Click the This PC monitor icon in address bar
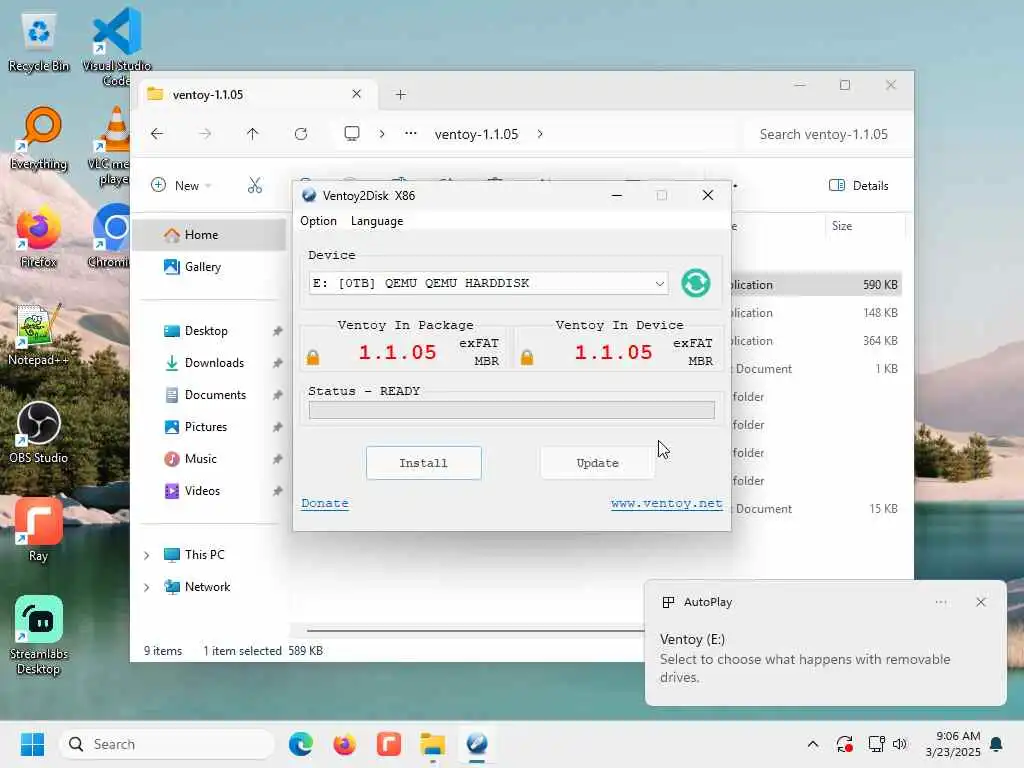Viewport: 1024px width, 768px height. 352,134
